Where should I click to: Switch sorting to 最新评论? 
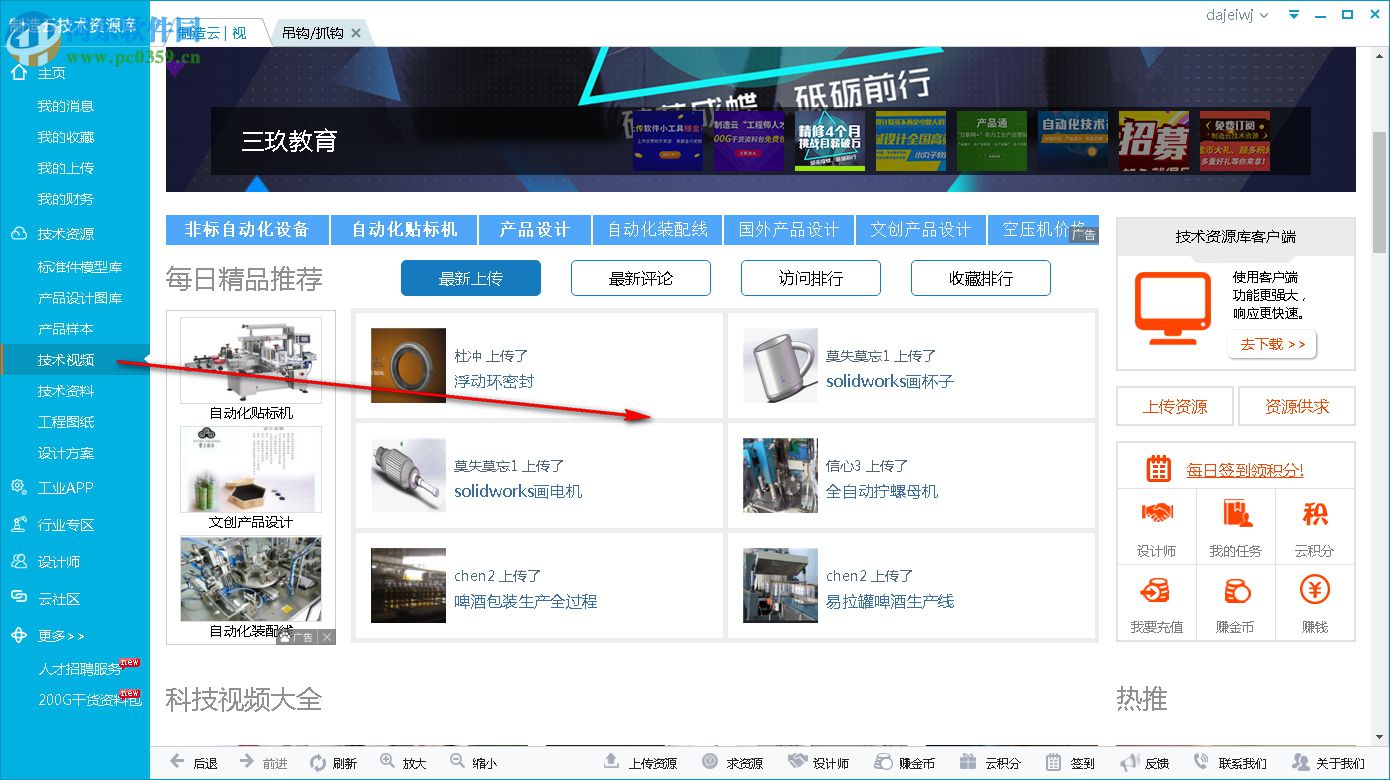(x=641, y=278)
